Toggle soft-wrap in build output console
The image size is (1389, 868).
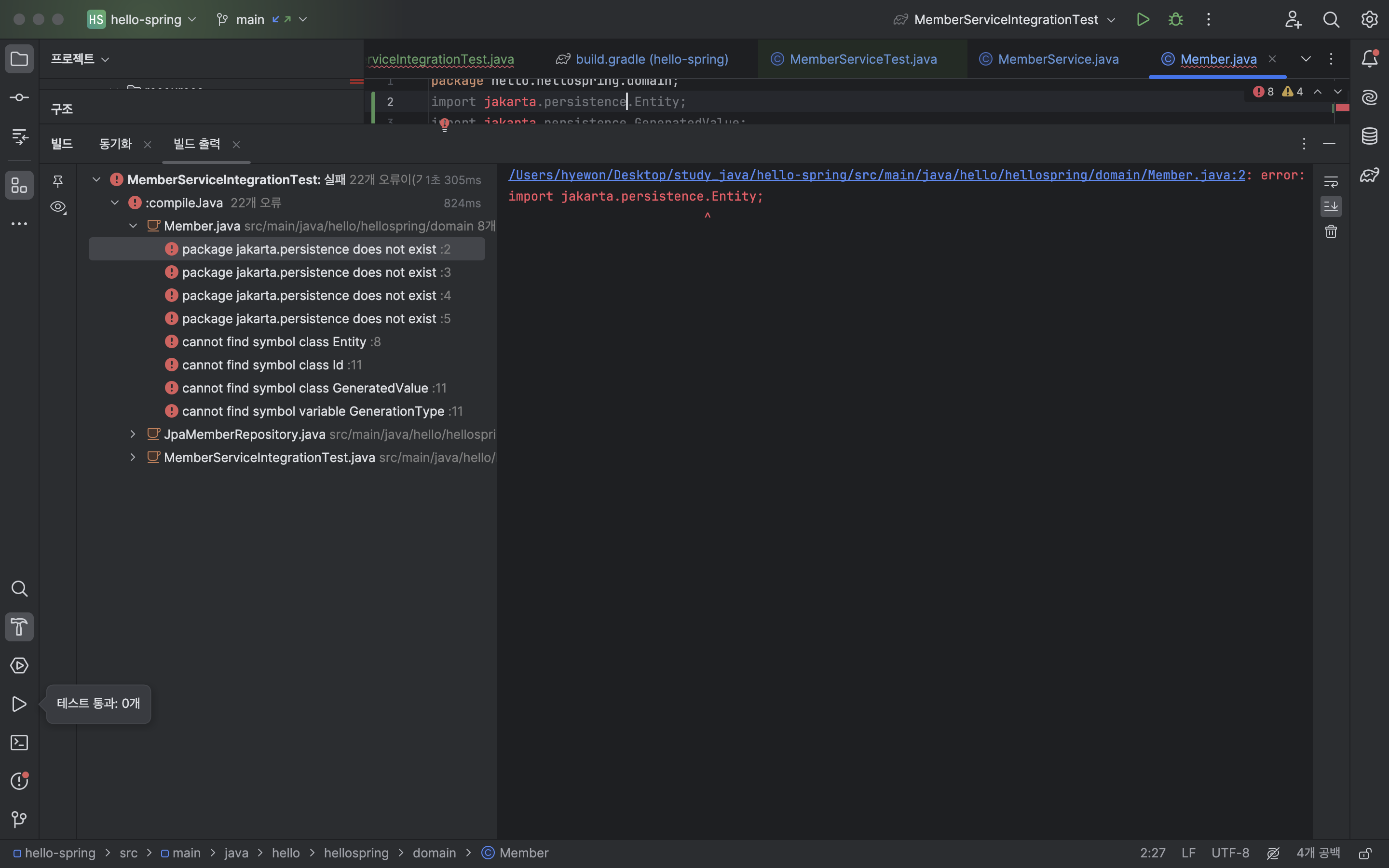coord(1331,182)
